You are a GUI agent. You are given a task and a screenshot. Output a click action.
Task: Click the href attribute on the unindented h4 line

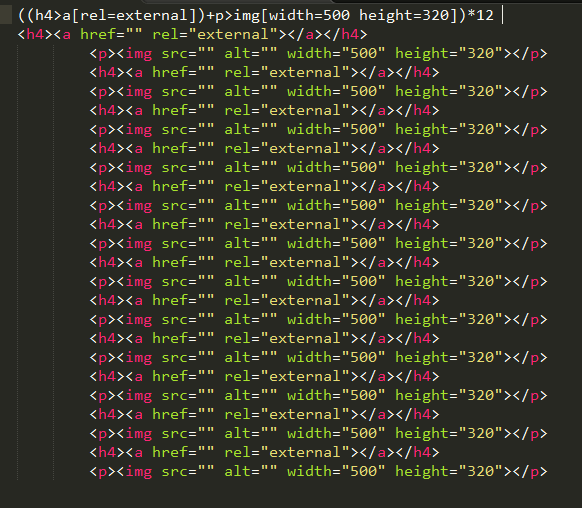pos(98,35)
